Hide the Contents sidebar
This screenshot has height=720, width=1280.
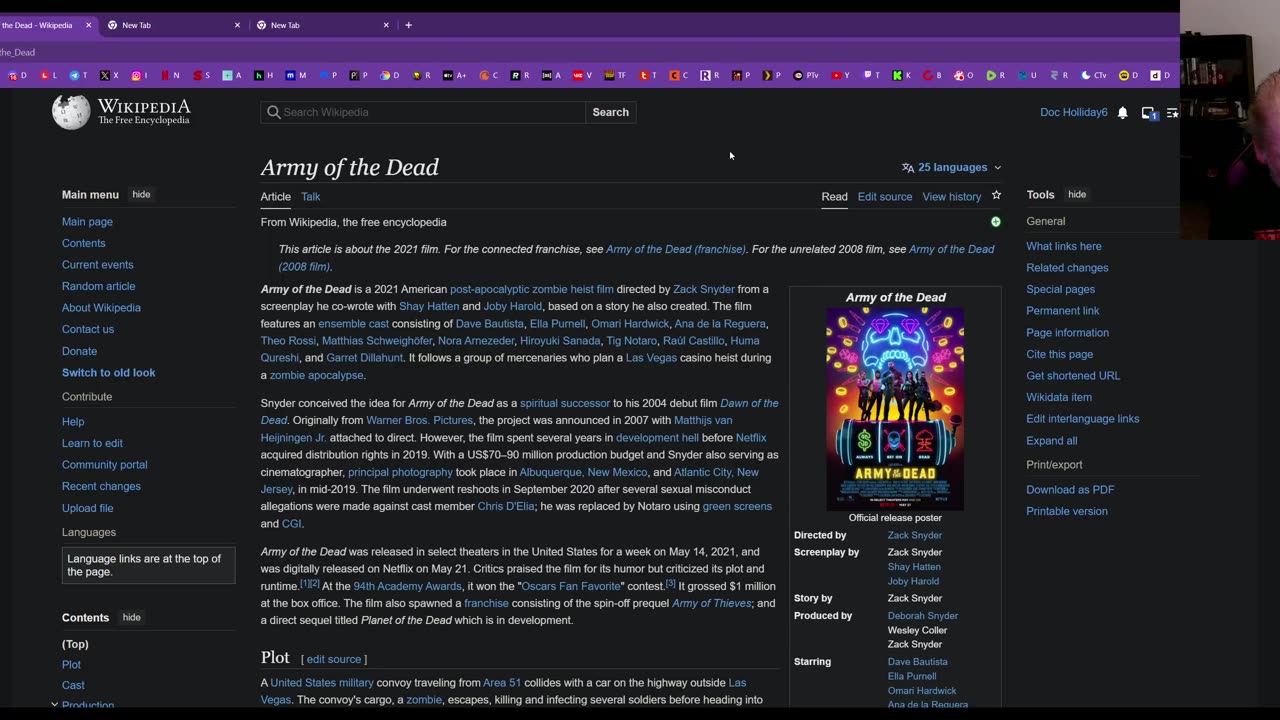(x=131, y=618)
